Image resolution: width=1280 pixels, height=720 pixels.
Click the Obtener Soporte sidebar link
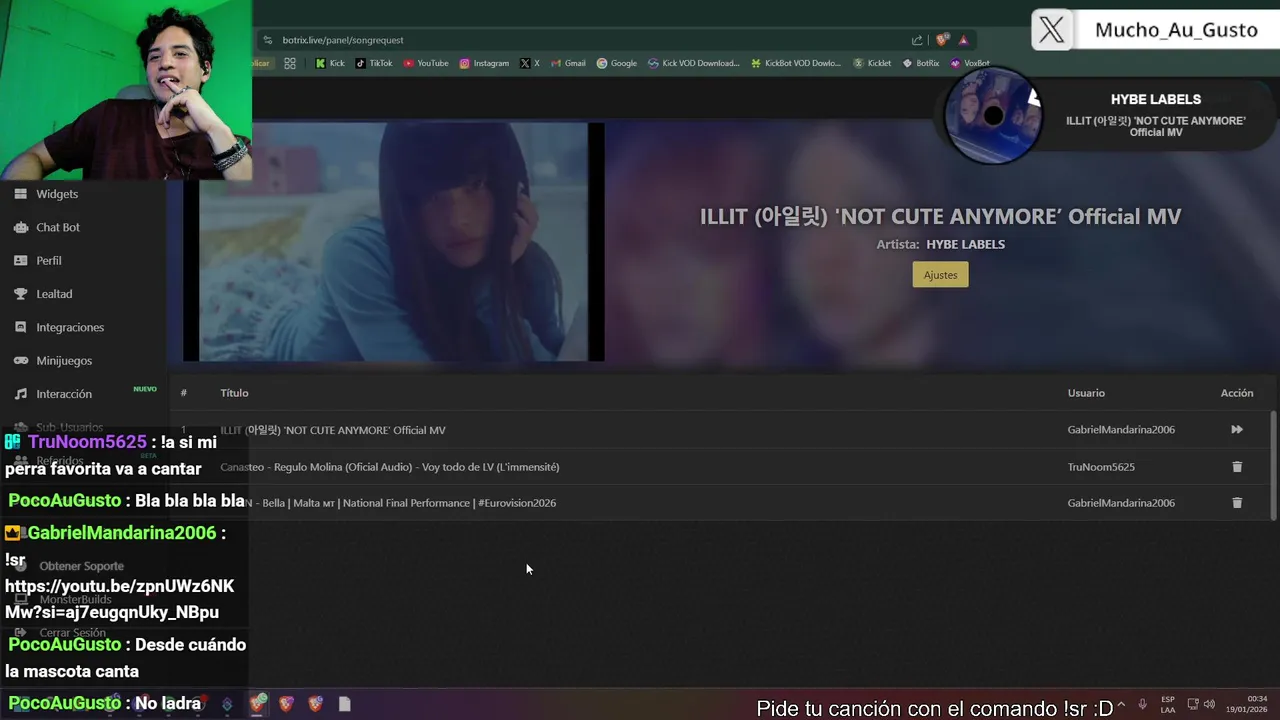click(x=81, y=566)
